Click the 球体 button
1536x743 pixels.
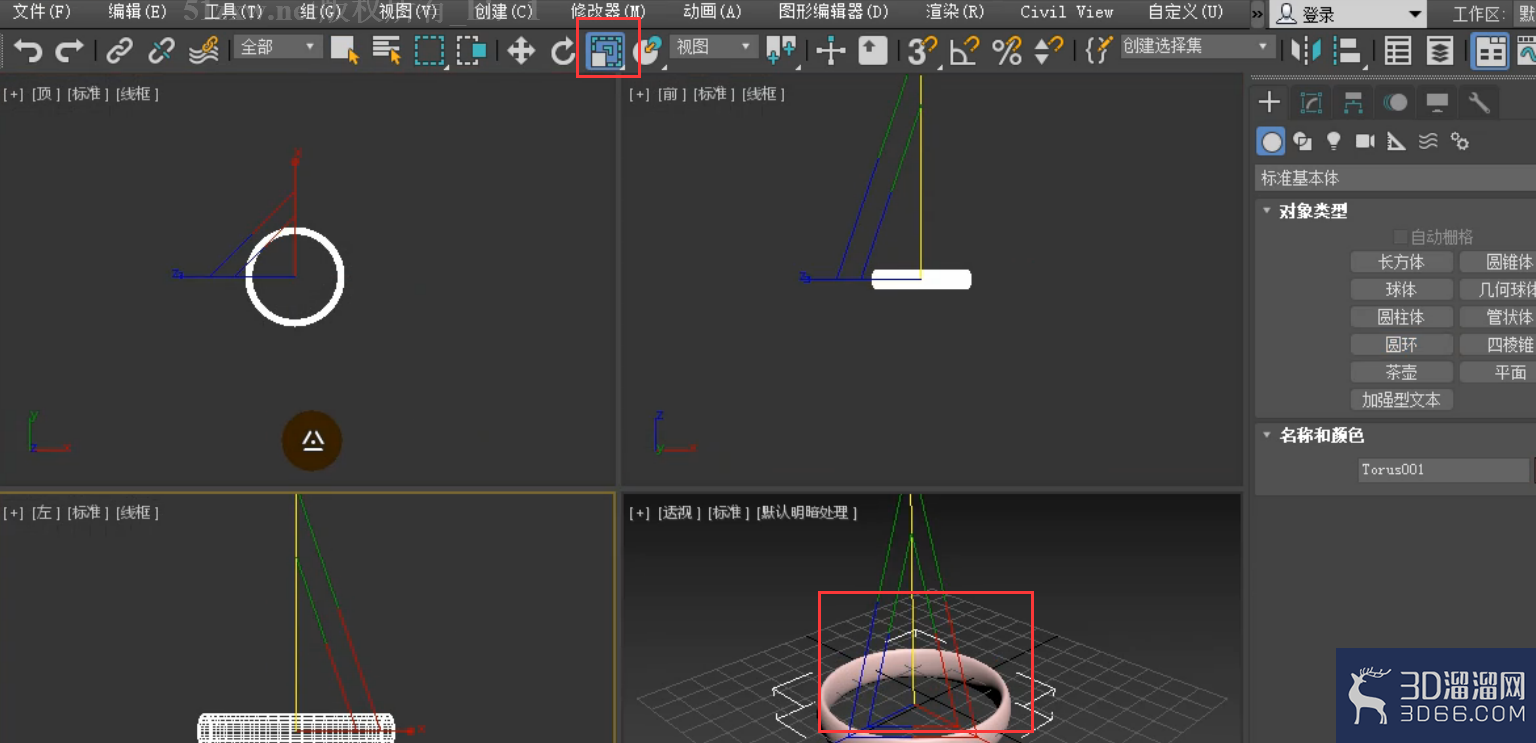[x=1401, y=290]
